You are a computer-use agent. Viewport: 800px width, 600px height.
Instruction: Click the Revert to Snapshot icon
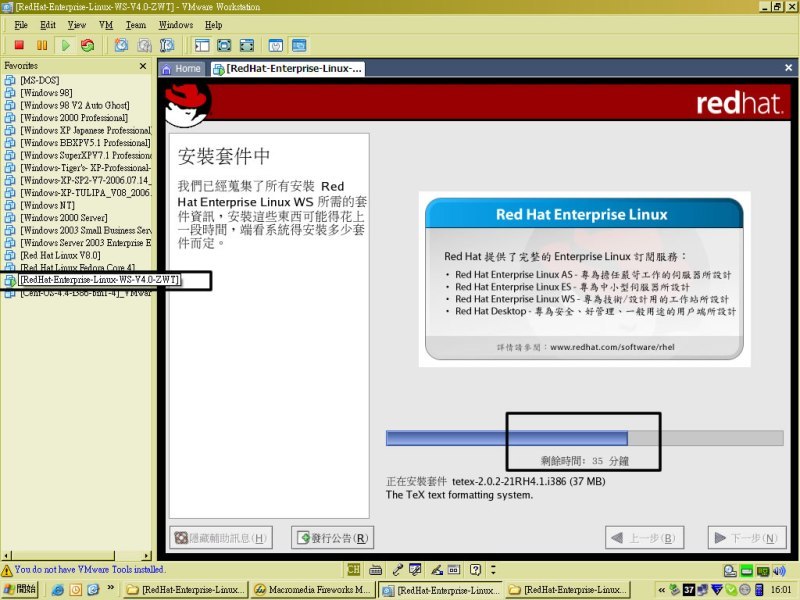[x=144, y=45]
